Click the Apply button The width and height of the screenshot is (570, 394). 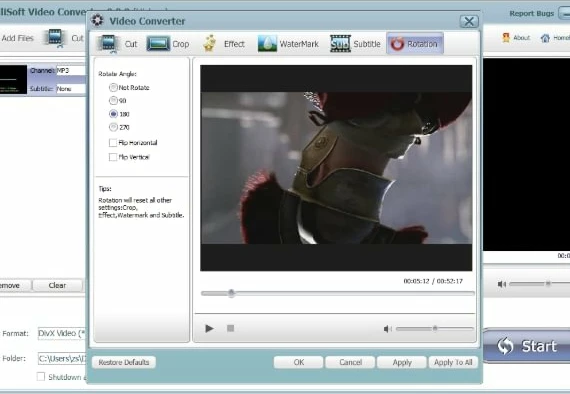pos(402,362)
